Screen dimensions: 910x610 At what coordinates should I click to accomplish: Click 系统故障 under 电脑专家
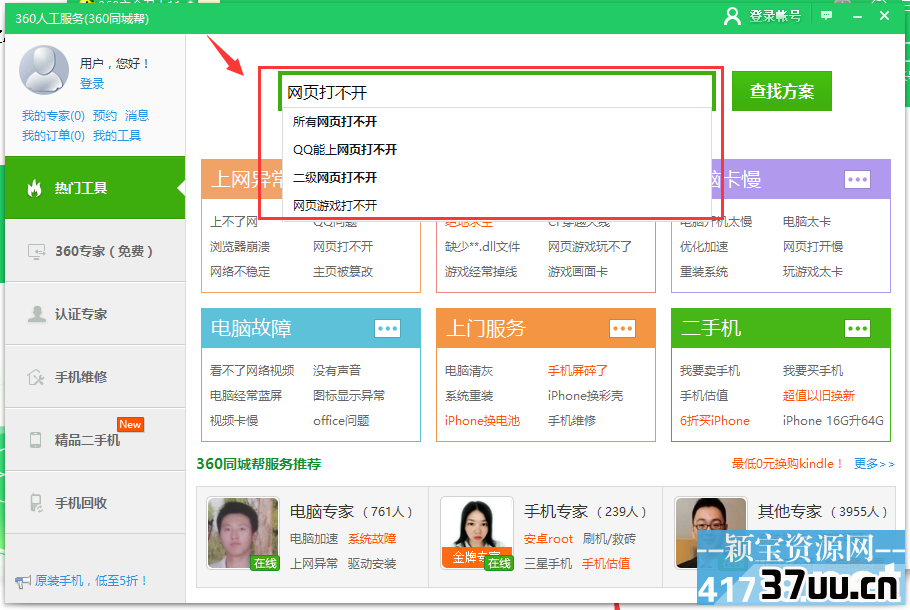click(x=372, y=539)
